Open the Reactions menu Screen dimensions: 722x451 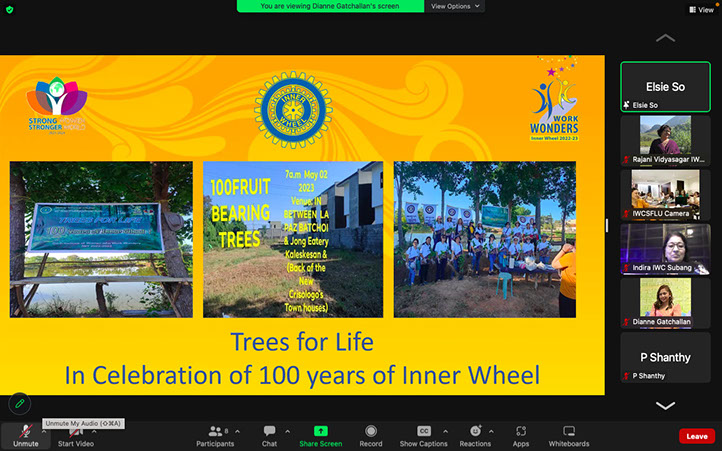click(475, 434)
